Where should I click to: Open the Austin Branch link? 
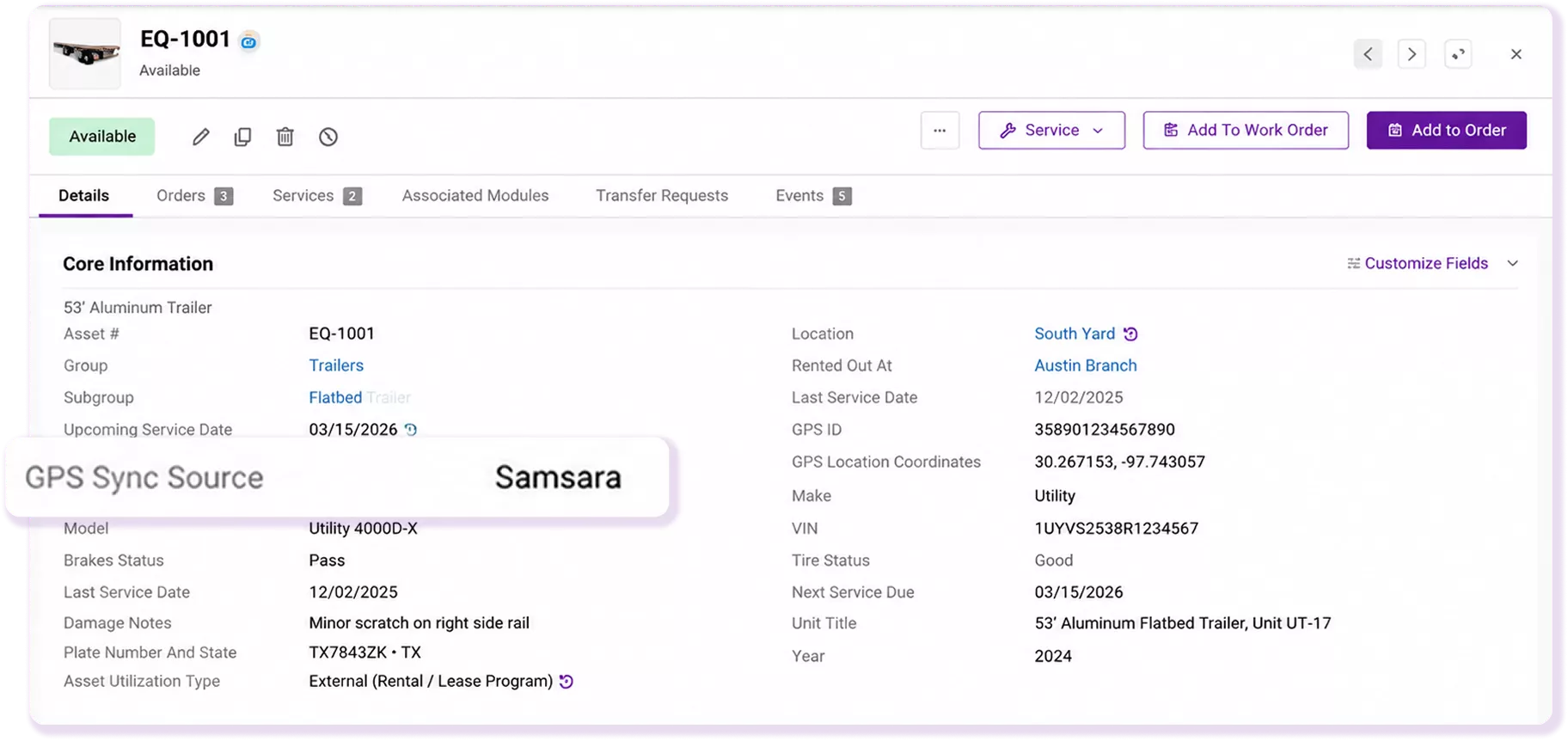coord(1086,366)
